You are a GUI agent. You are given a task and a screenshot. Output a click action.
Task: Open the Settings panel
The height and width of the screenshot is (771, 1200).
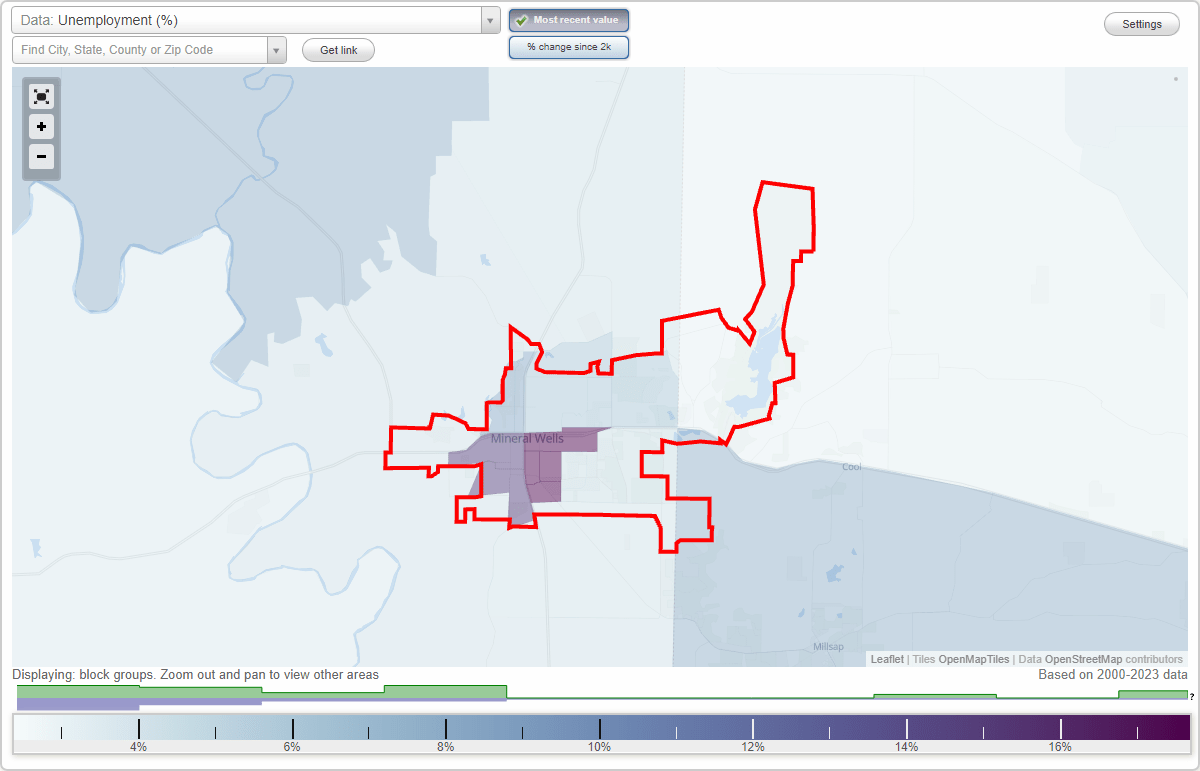[x=1141, y=23]
